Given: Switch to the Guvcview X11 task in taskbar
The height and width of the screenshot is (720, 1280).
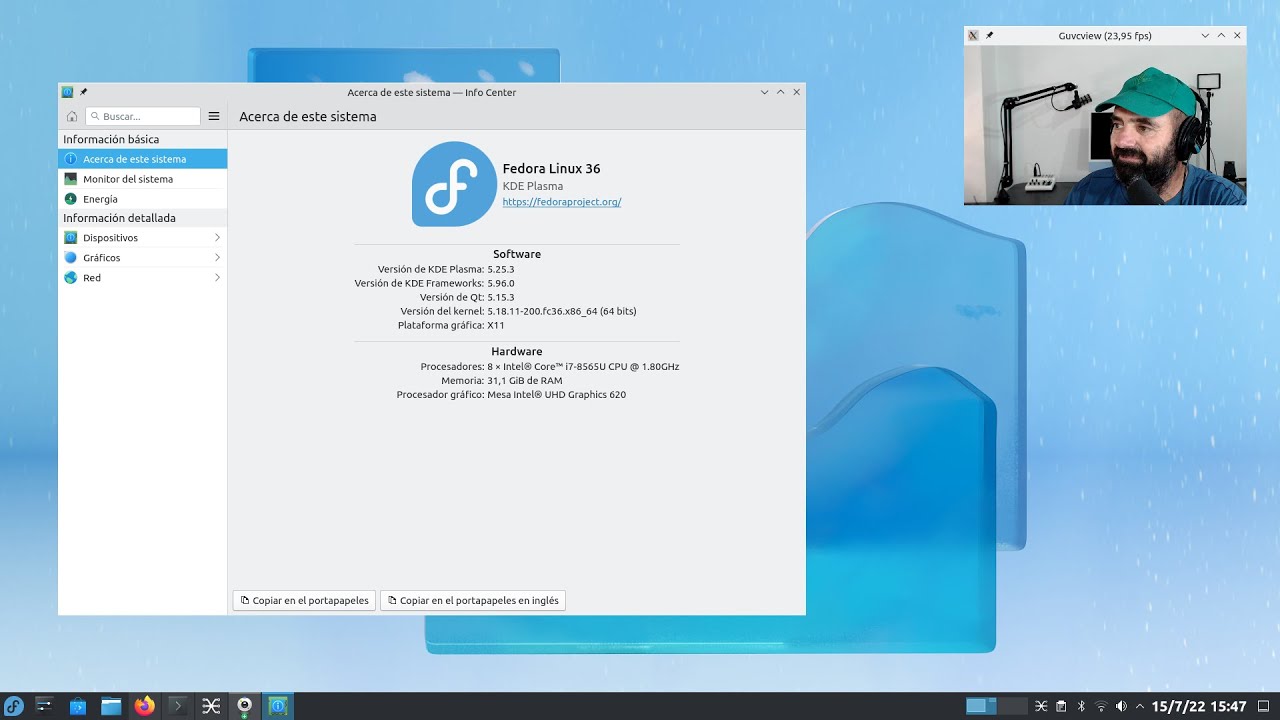Looking at the screenshot, I should click(x=211, y=706).
